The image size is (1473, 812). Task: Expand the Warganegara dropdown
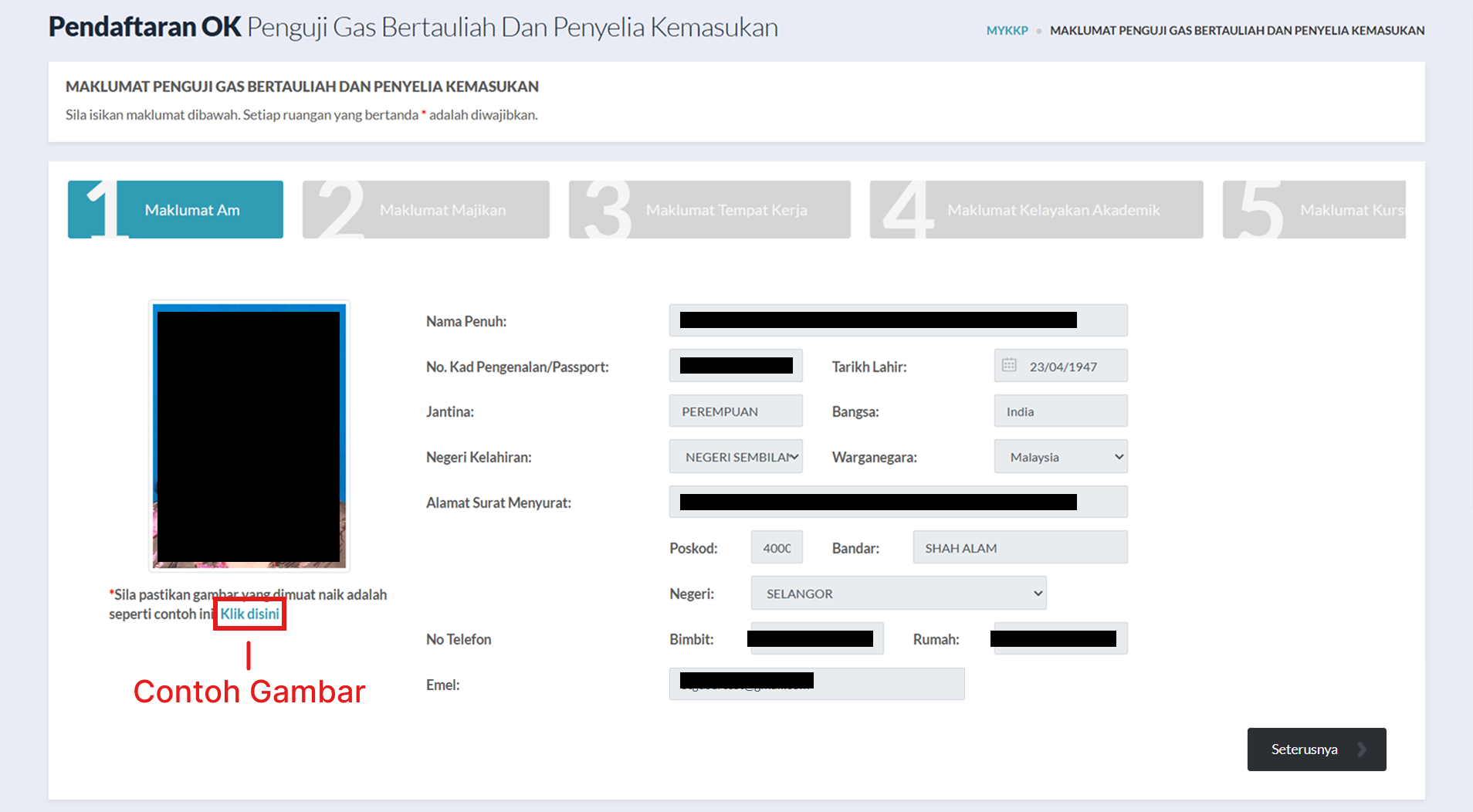tap(1060, 457)
